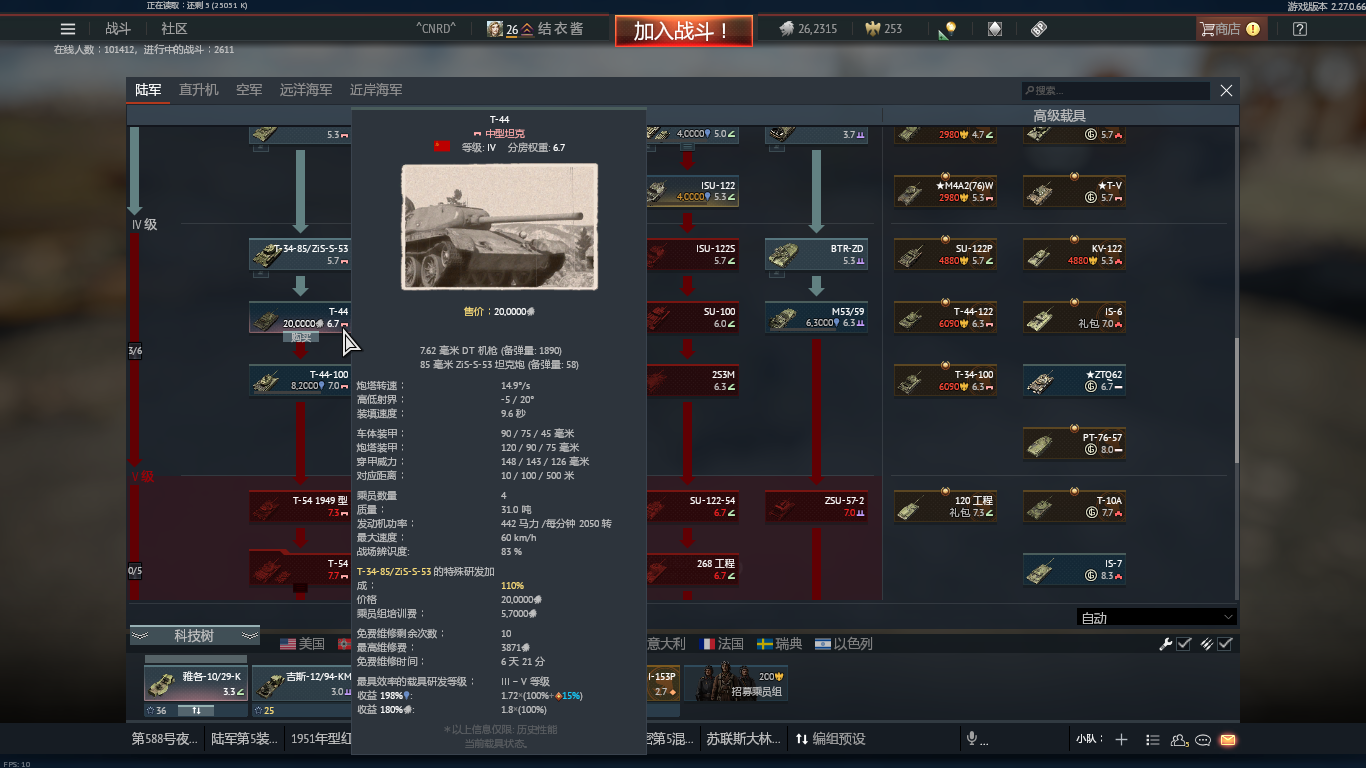Select the 瑞典 nation
The height and width of the screenshot is (768, 1366).
[780, 644]
